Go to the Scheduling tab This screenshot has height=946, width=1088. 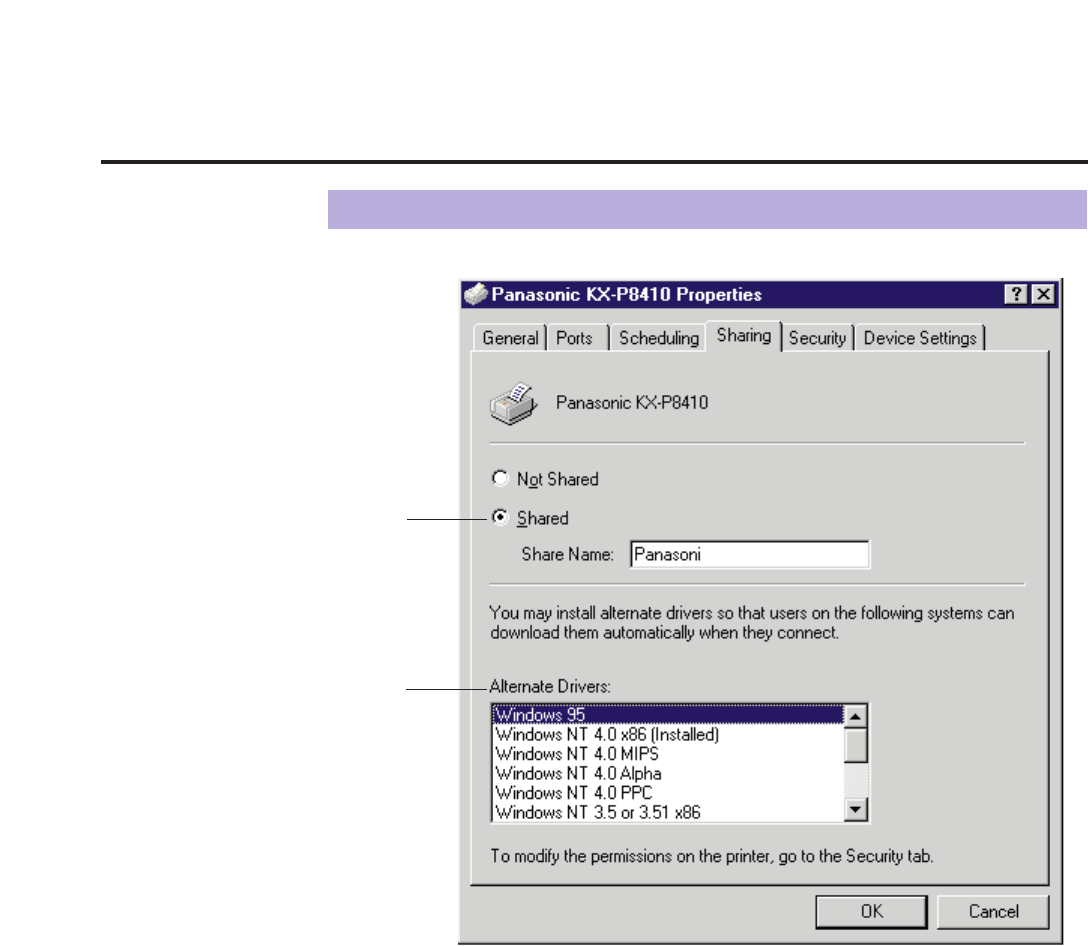[x=658, y=338]
